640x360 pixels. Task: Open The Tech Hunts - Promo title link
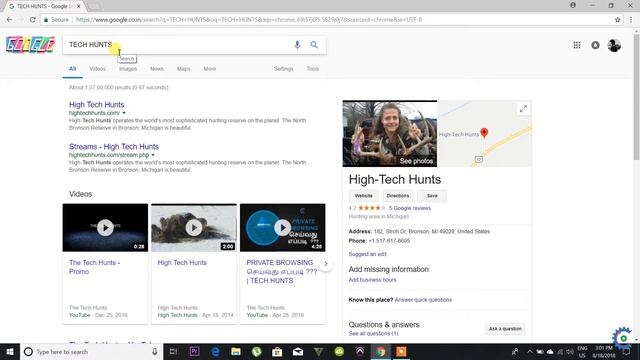[94, 267]
